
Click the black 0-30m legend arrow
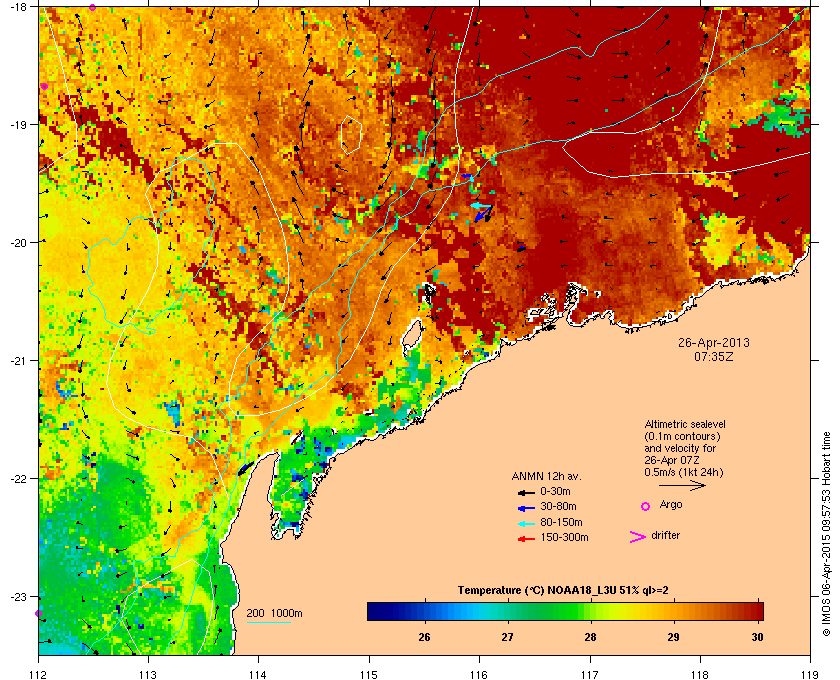526,492
